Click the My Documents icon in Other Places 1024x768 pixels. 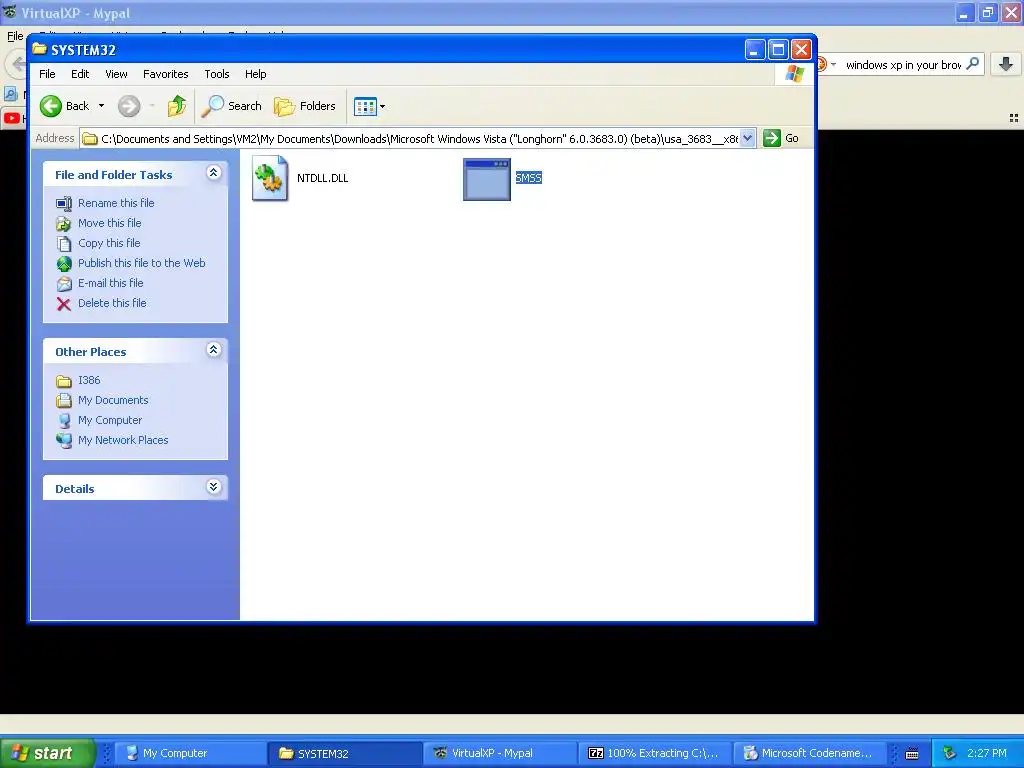(63, 400)
